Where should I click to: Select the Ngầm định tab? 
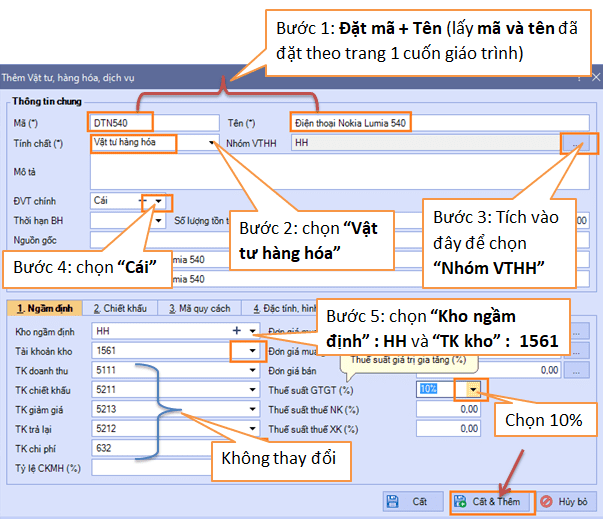(40, 308)
